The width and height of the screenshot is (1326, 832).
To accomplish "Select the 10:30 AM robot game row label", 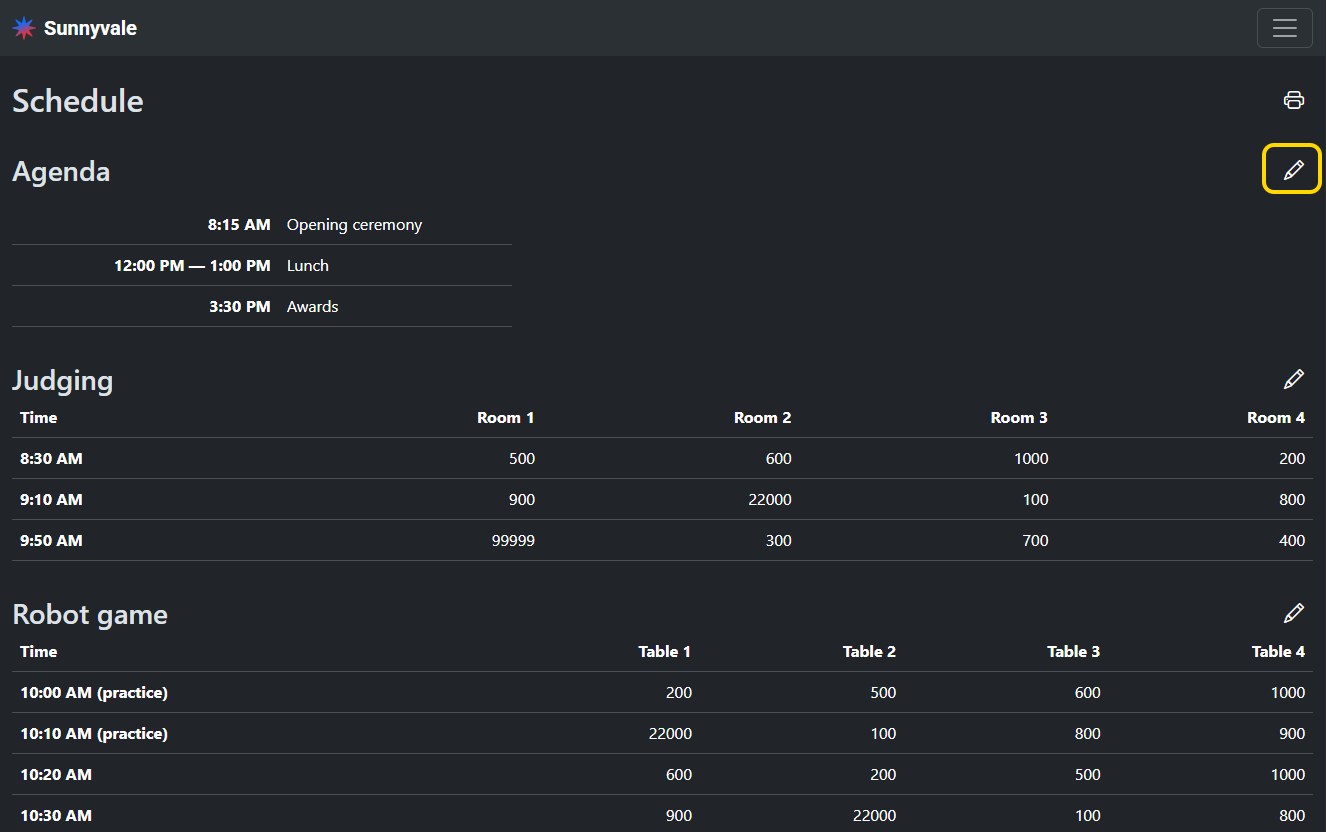I will (56, 816).
